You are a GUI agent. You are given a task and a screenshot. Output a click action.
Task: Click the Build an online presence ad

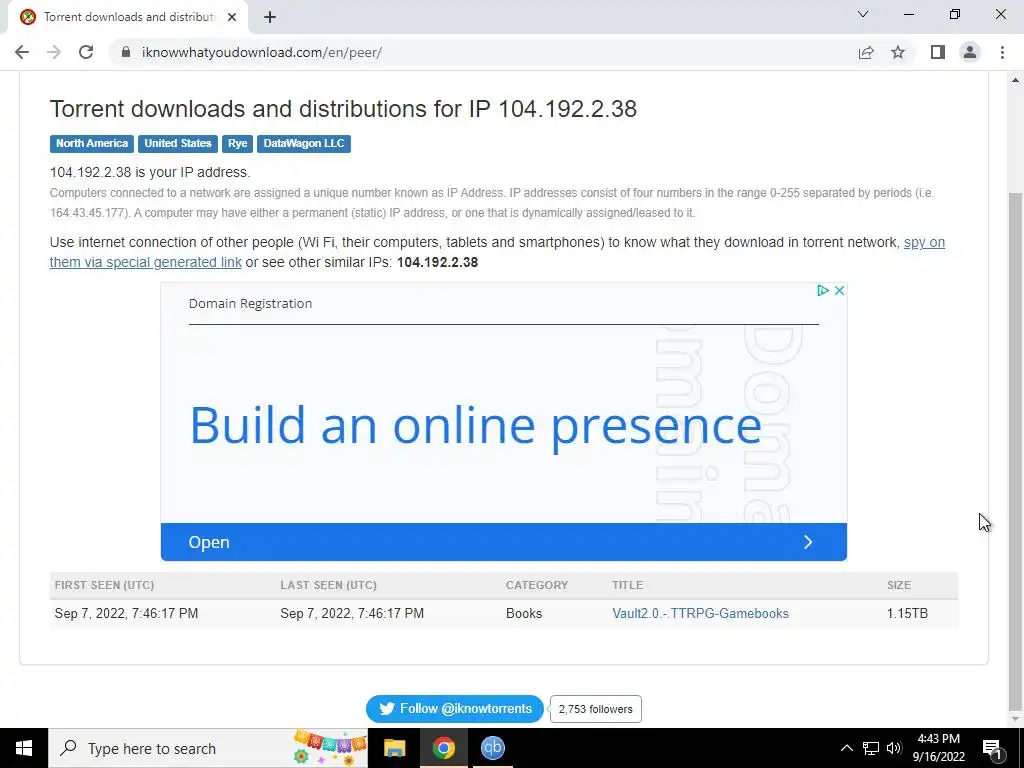click(475, 425)
